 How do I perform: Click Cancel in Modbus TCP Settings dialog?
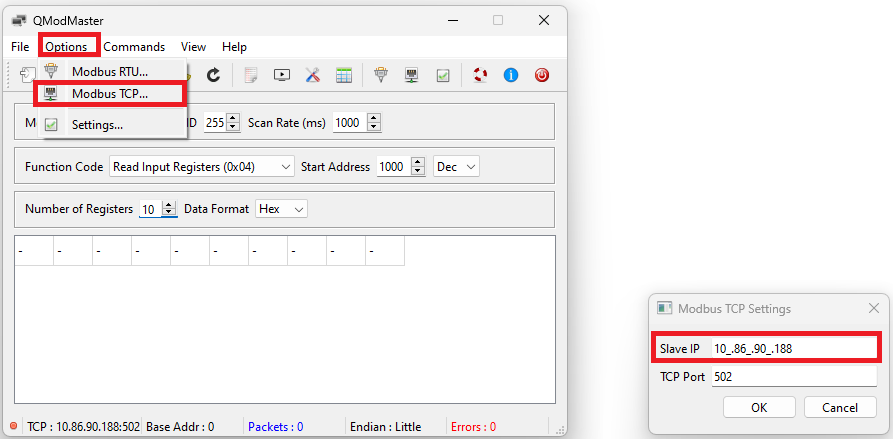[x=840, y=407]
